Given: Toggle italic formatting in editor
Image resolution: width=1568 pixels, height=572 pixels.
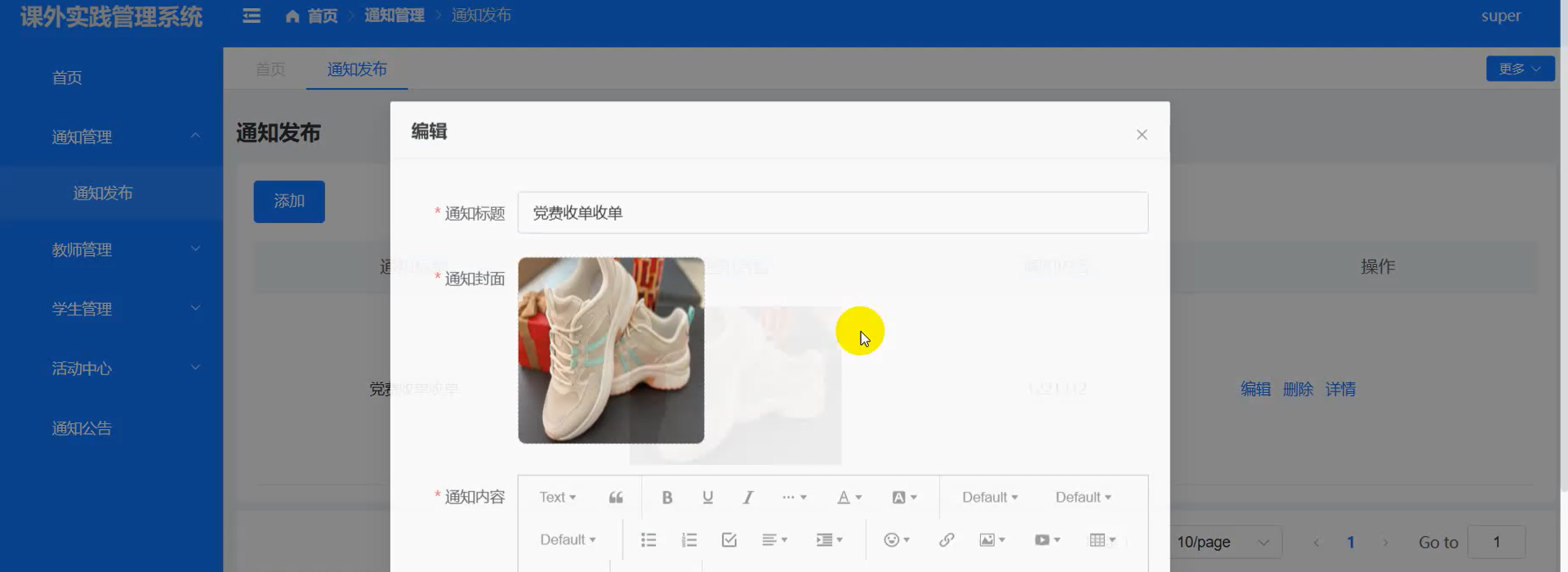Looking at the screenshot, I should (x=747, y=497).
